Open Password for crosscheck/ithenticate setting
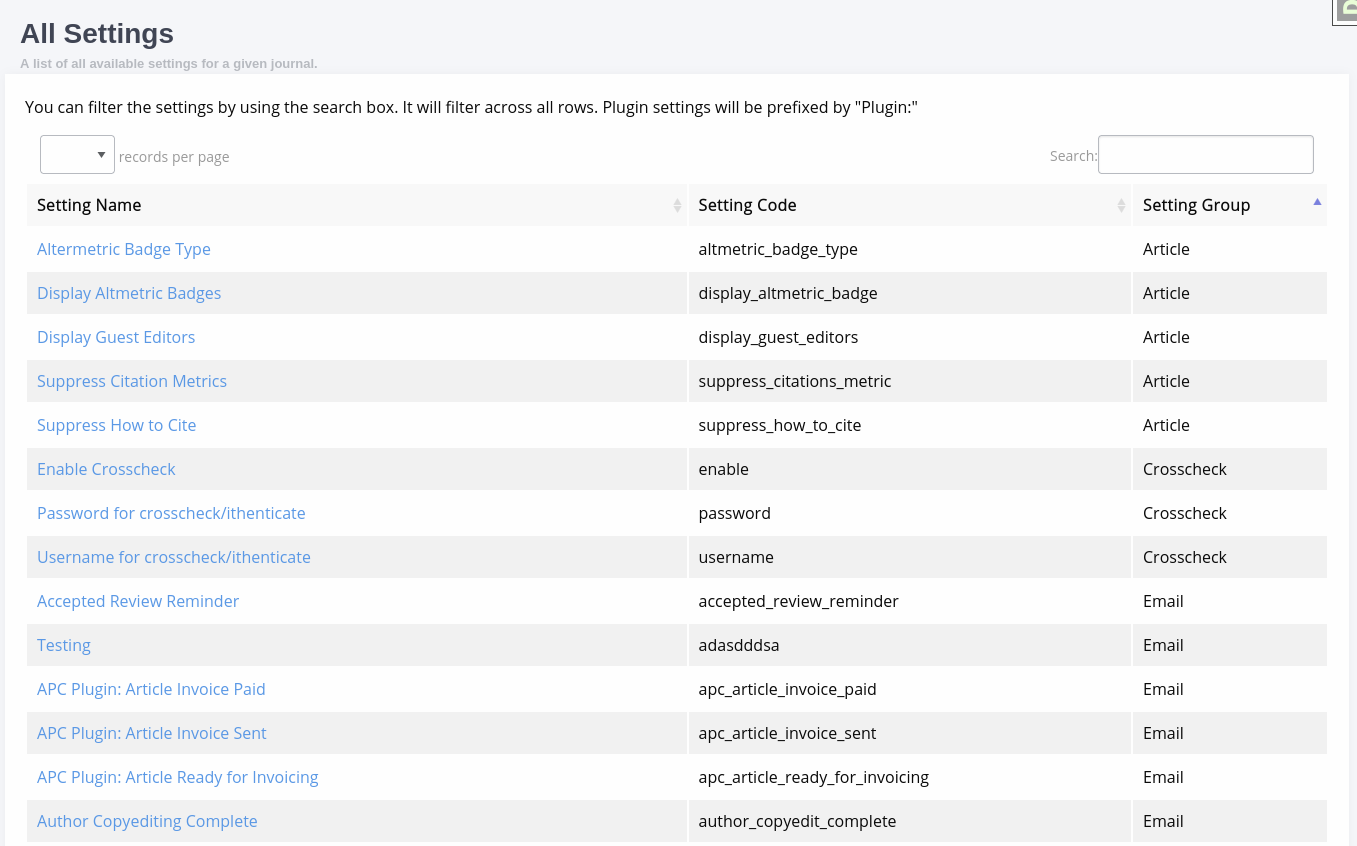Screen dimensions: 1357x846 point(171,513)
